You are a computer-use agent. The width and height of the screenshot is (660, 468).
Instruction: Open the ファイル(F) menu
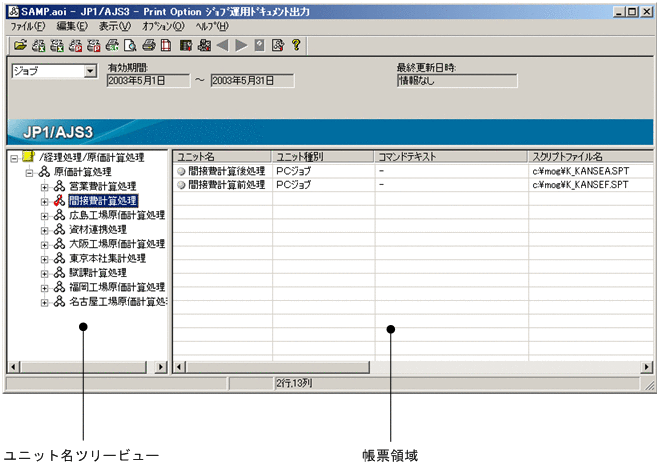pyautogui.click(x=27, y=26)
